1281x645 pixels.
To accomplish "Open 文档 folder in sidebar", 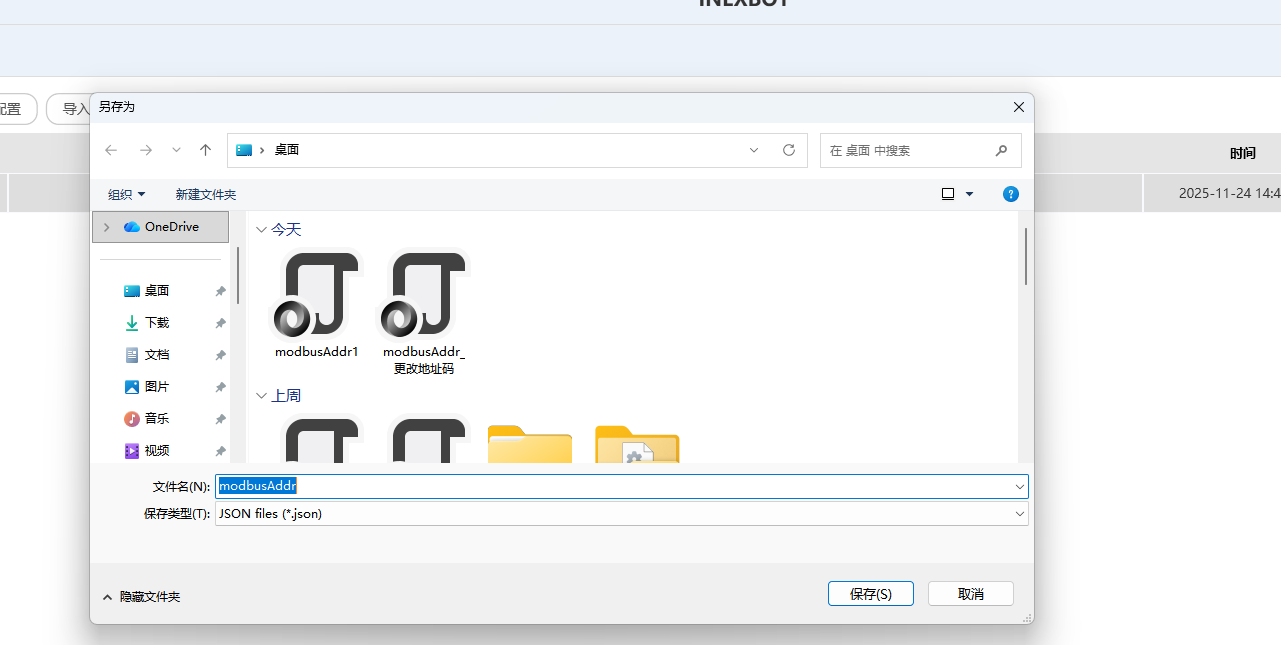I will click(x=157, y=355).
